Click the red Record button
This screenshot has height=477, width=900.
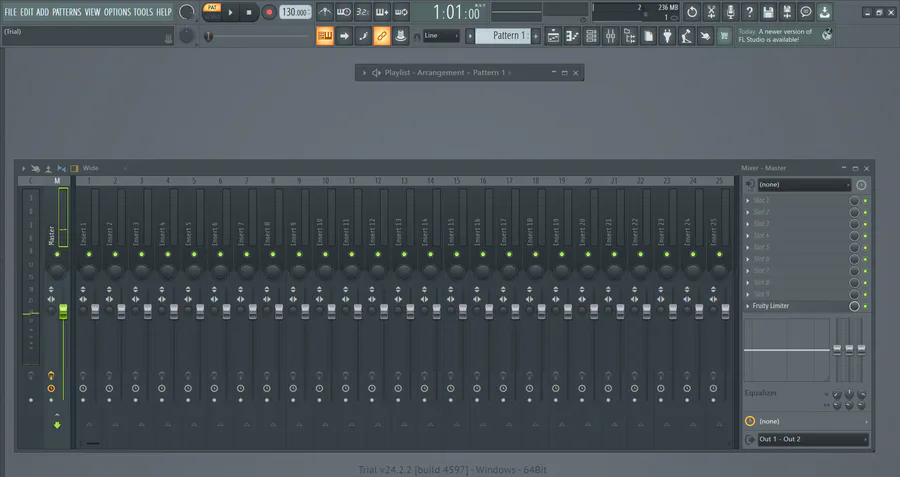pyautogui.click(x=268, y=12)
